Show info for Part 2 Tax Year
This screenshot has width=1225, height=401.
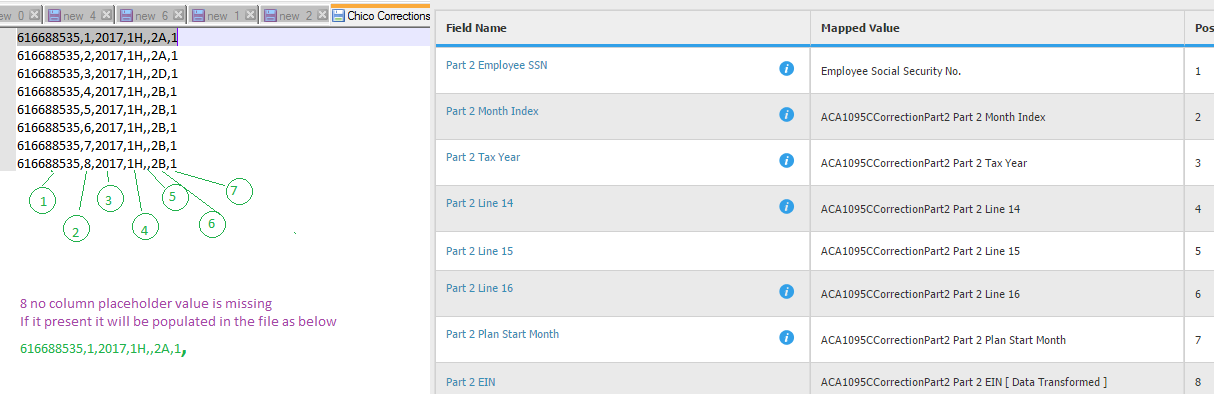(x=786, y=160)
